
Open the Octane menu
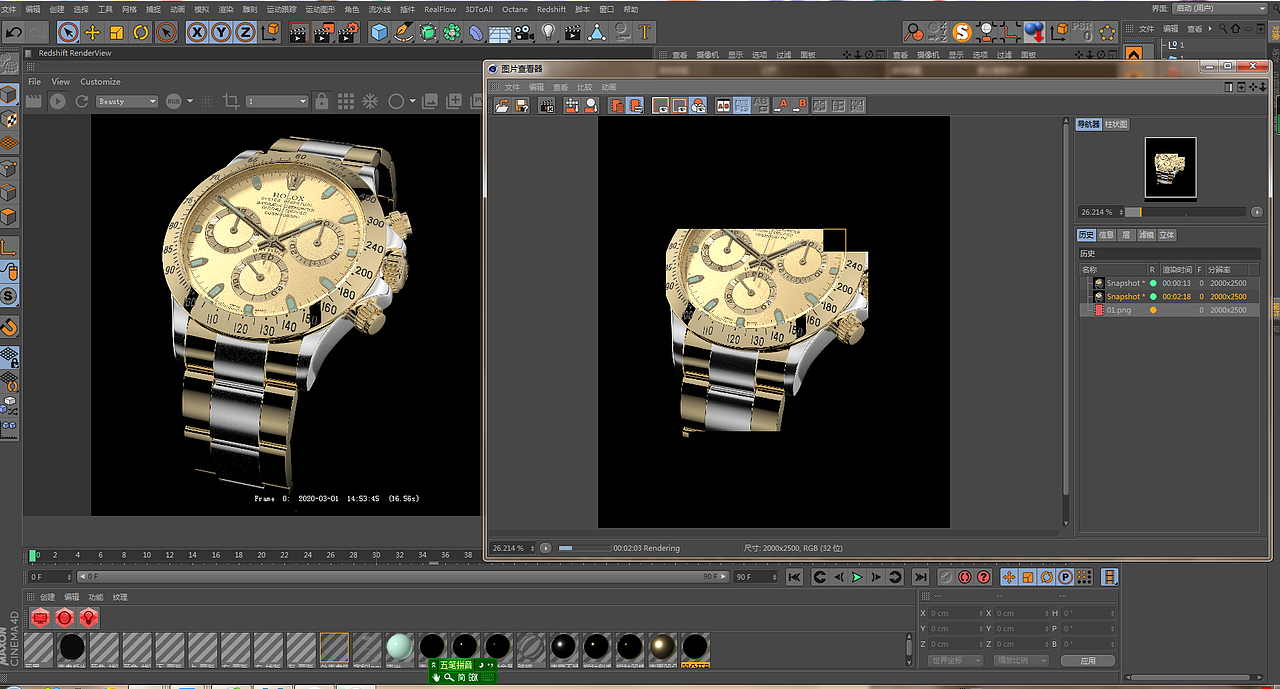point(515,9)
